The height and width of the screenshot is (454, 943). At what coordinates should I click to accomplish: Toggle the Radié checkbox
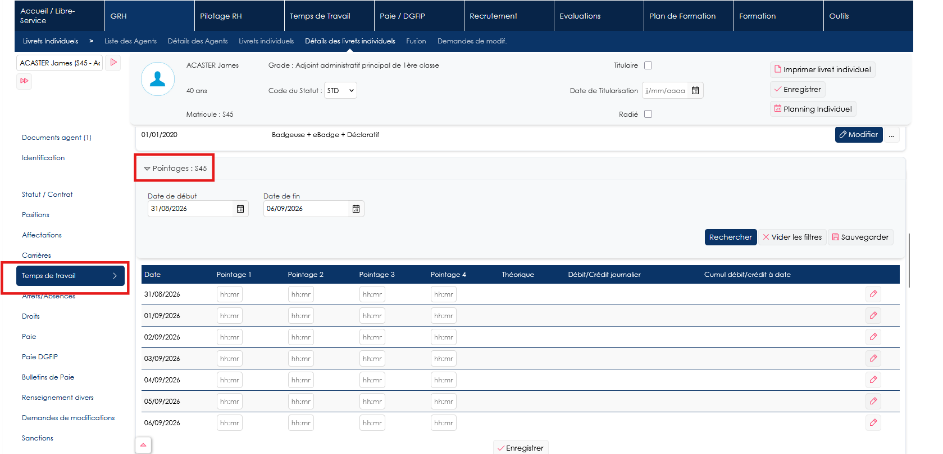click(x=648, y=114)
